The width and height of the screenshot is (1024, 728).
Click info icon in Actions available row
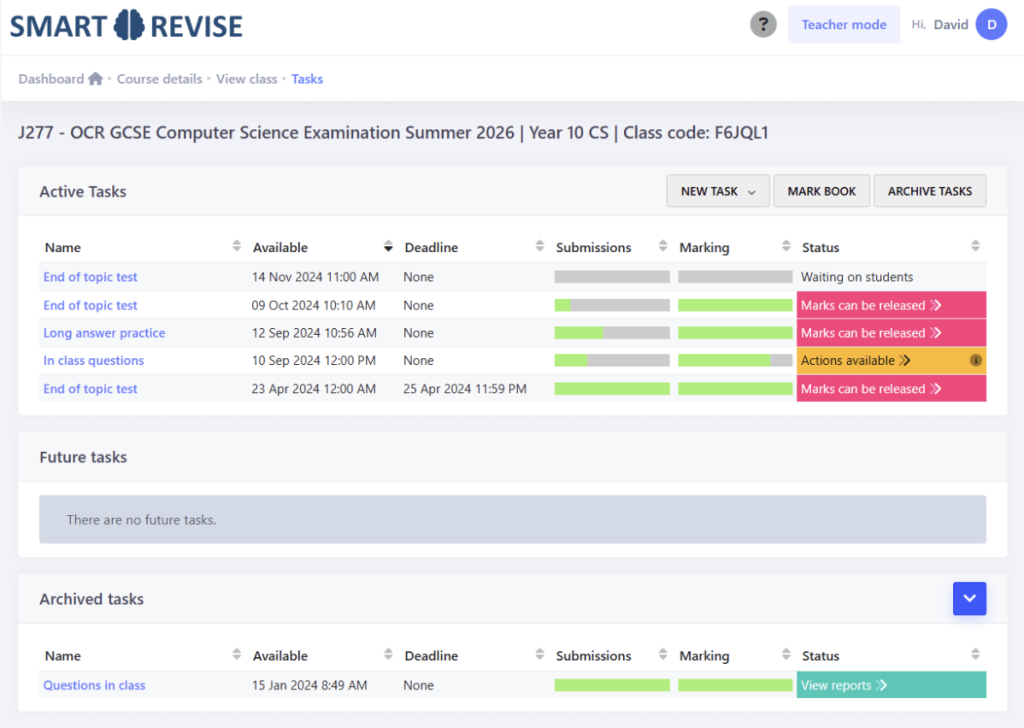pos(976,361)
